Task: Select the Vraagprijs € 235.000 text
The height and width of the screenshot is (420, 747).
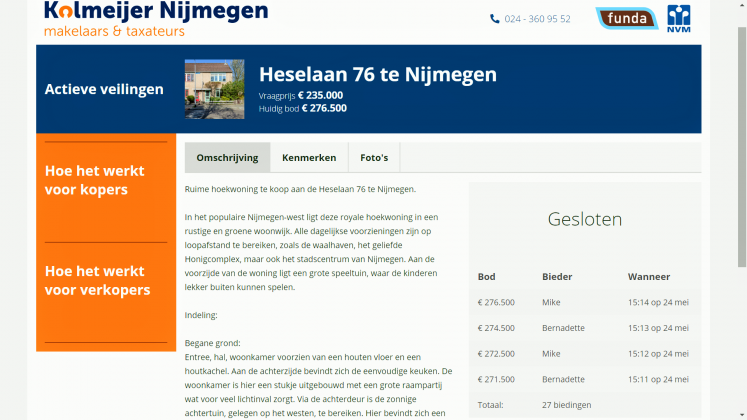Action: (x=301, y=95)
